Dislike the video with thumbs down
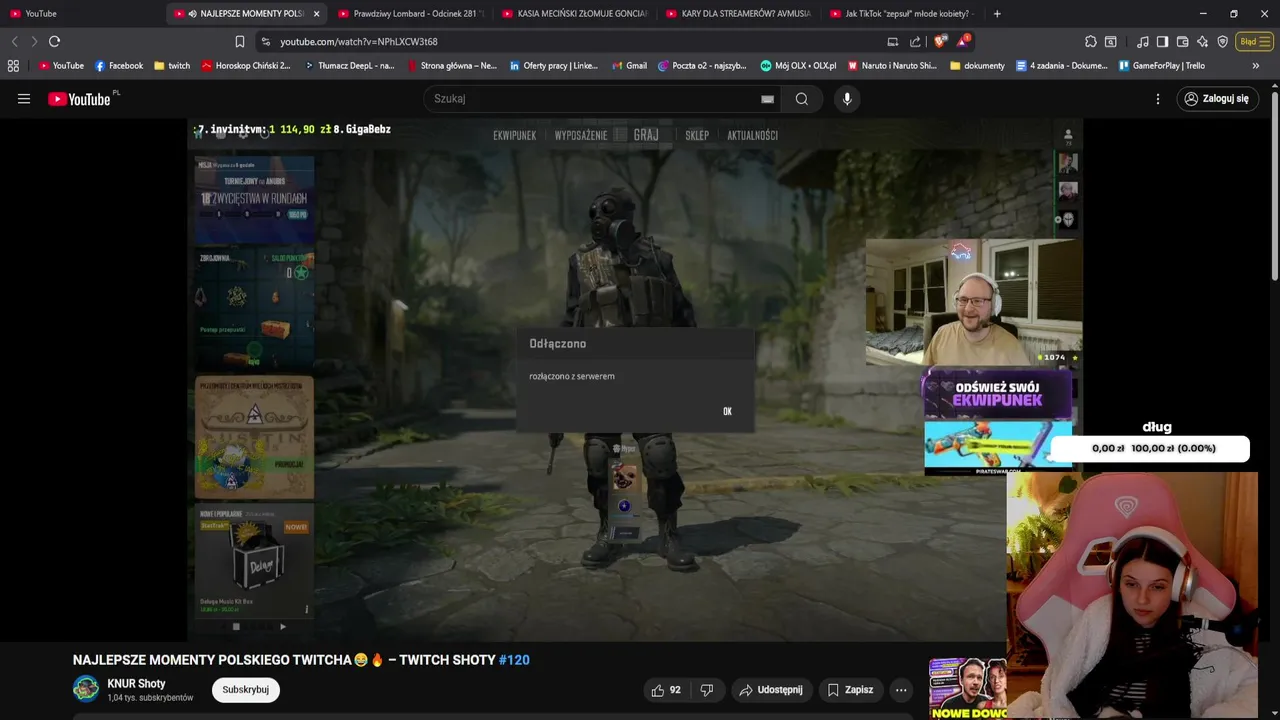Image resolution: width=1280 pixels, height=720 pixels. pyautogui.click(x=707, y=690)
